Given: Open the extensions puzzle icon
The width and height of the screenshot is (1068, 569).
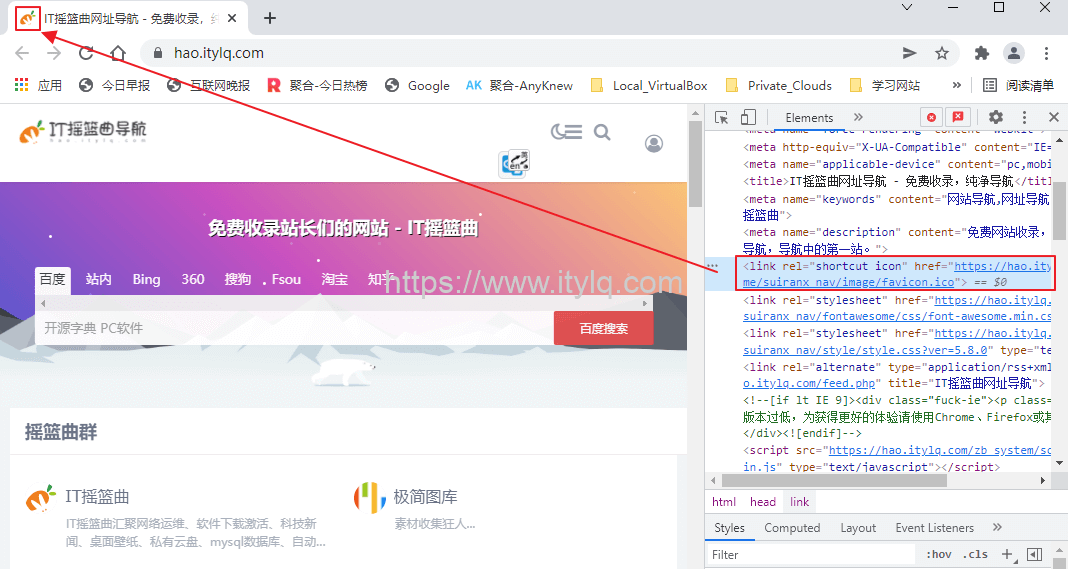Looking at the screenshot, I should pyautogui.click(x=981, y=53).
